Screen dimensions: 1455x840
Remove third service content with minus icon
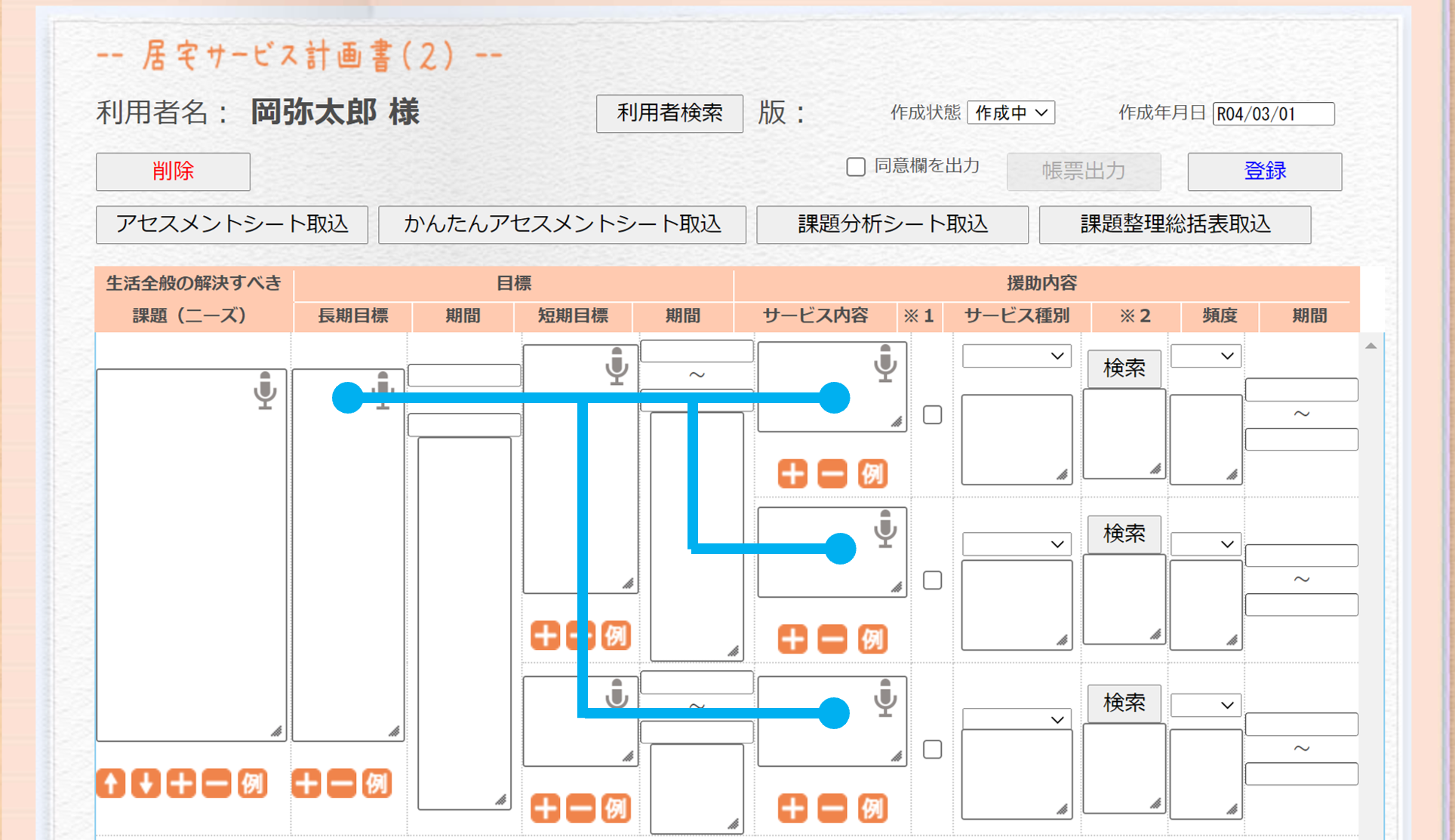(x=832, y=808)
